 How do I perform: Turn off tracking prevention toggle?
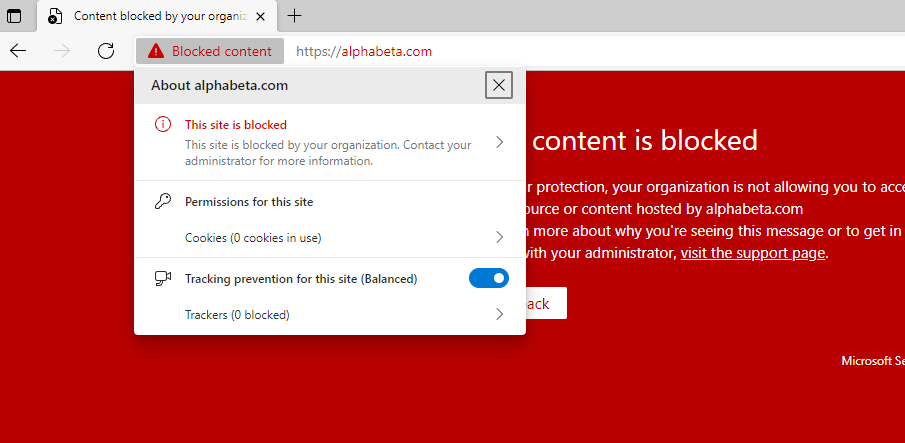click(489, 279)
